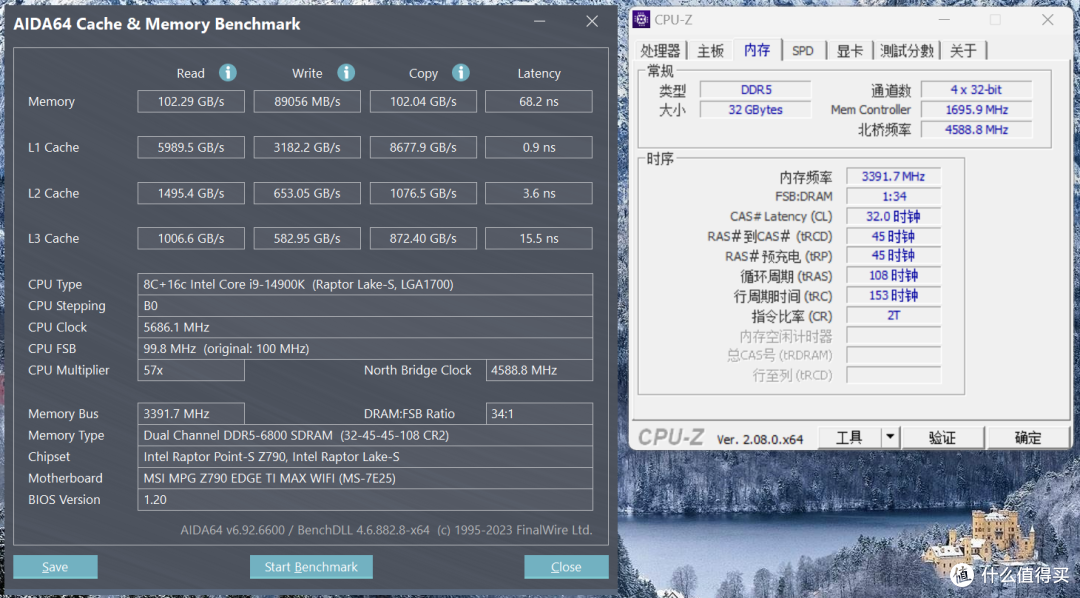
Task: Switch to the 主板 tab in CPU-Z
Action: [710, 50]
